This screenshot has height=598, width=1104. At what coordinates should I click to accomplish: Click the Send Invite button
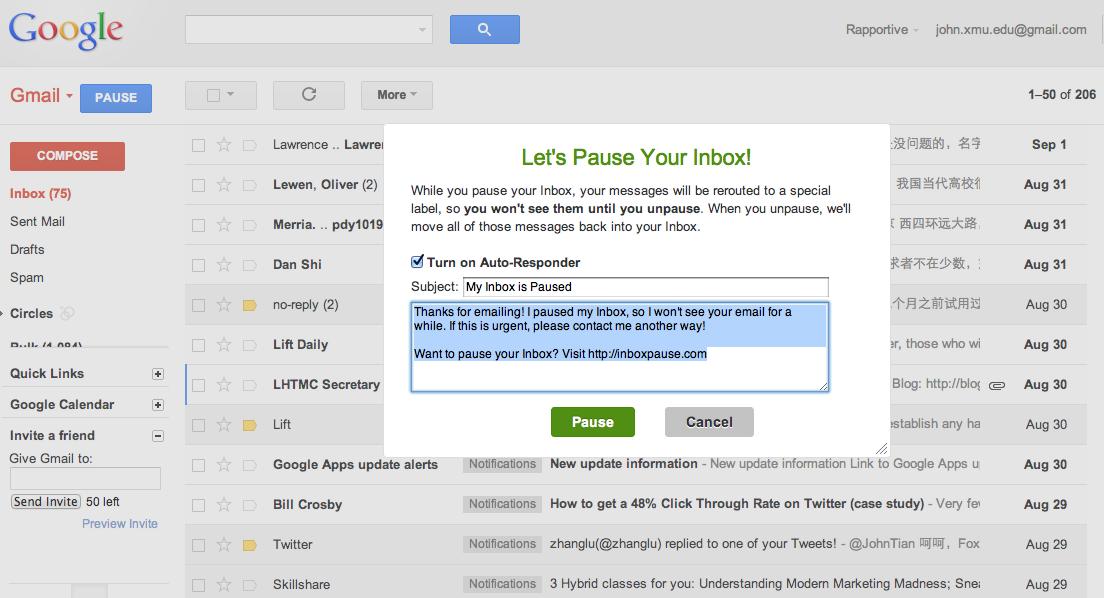[x=46, y=502]
